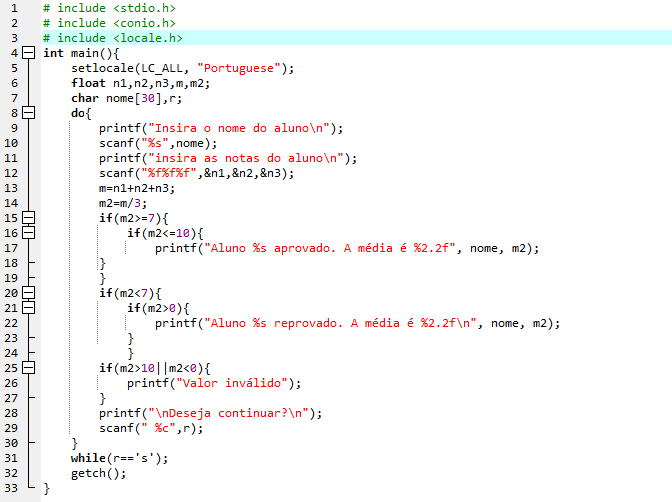Collapse the main function fold at line 4
The width and height of the screenshot is (672, 502).
pyautogui.click(x=28, y=53)
